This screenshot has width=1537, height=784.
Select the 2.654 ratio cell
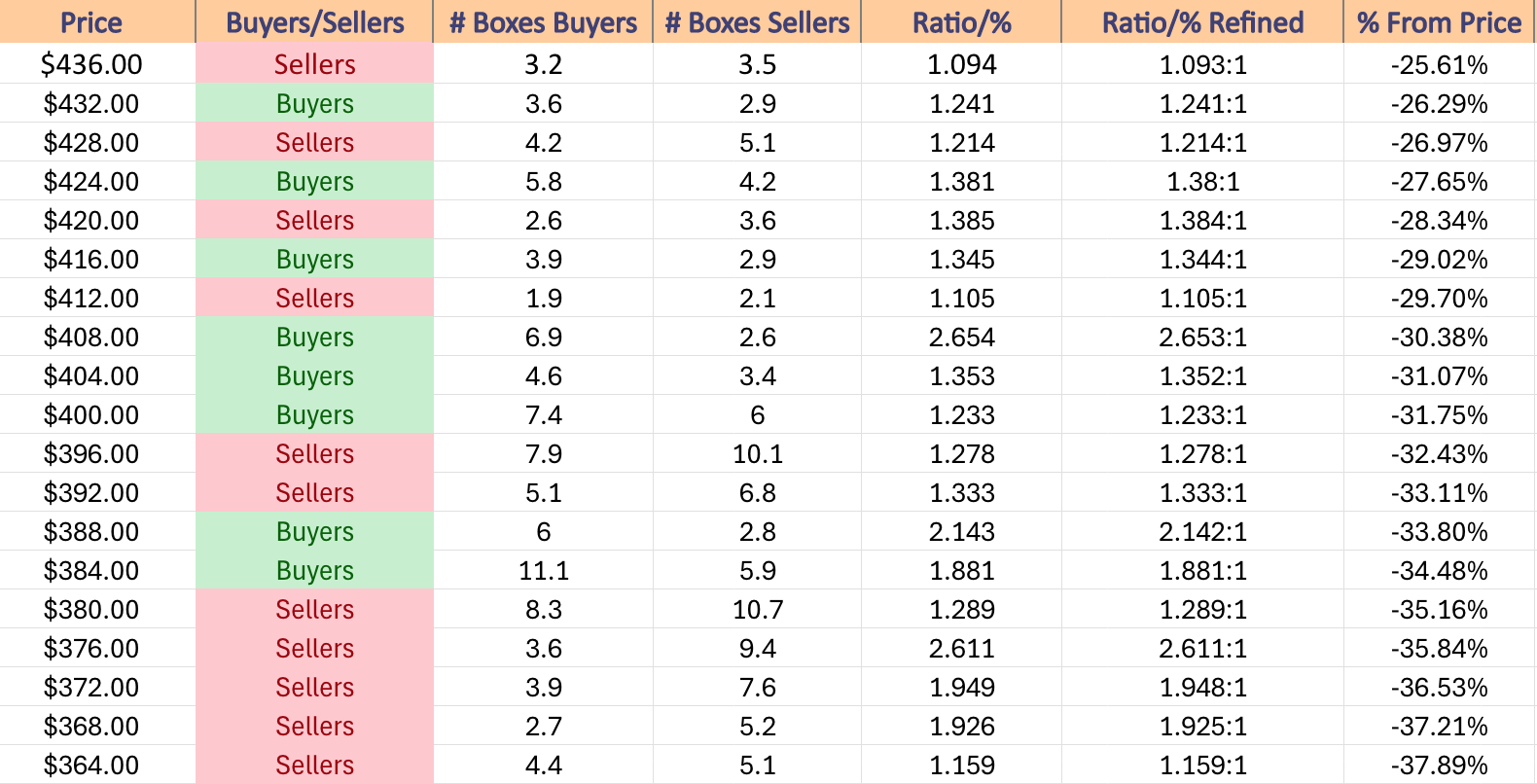coord(961,337)
